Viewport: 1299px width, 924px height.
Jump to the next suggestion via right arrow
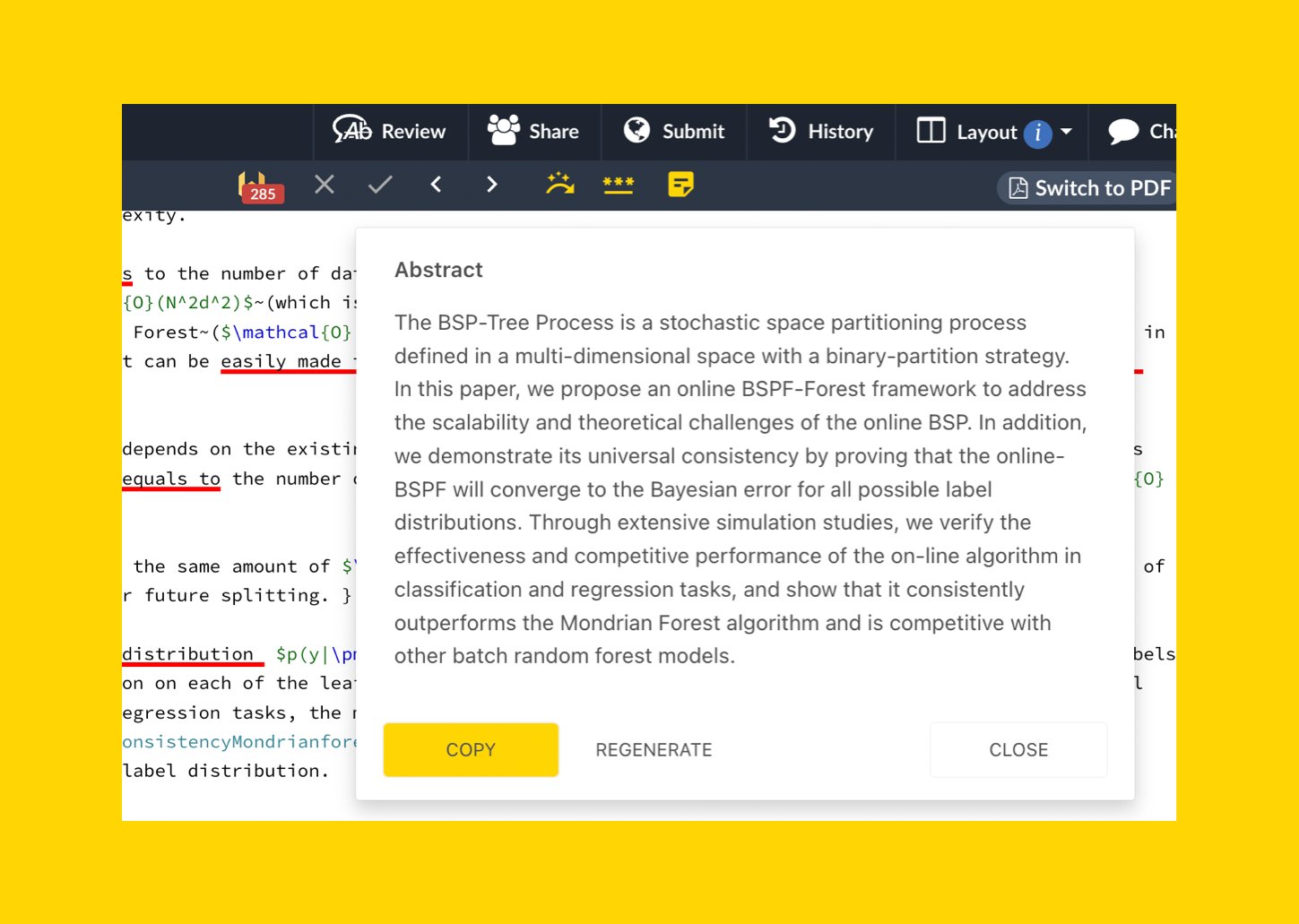491,185
